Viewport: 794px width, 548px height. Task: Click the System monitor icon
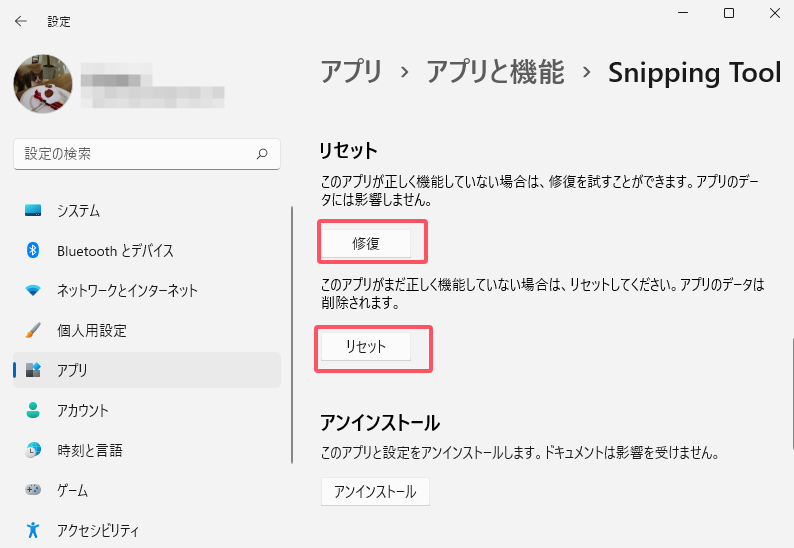(x=33, y=211)
